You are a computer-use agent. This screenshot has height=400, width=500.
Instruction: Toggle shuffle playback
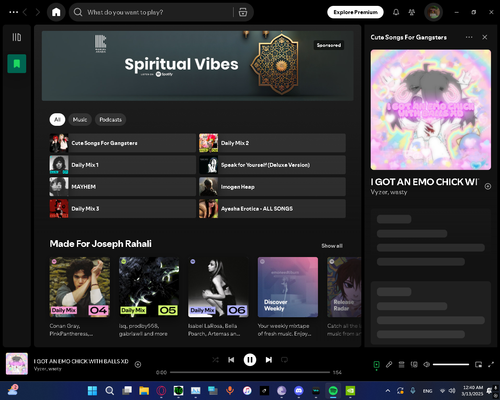[215, 360]
